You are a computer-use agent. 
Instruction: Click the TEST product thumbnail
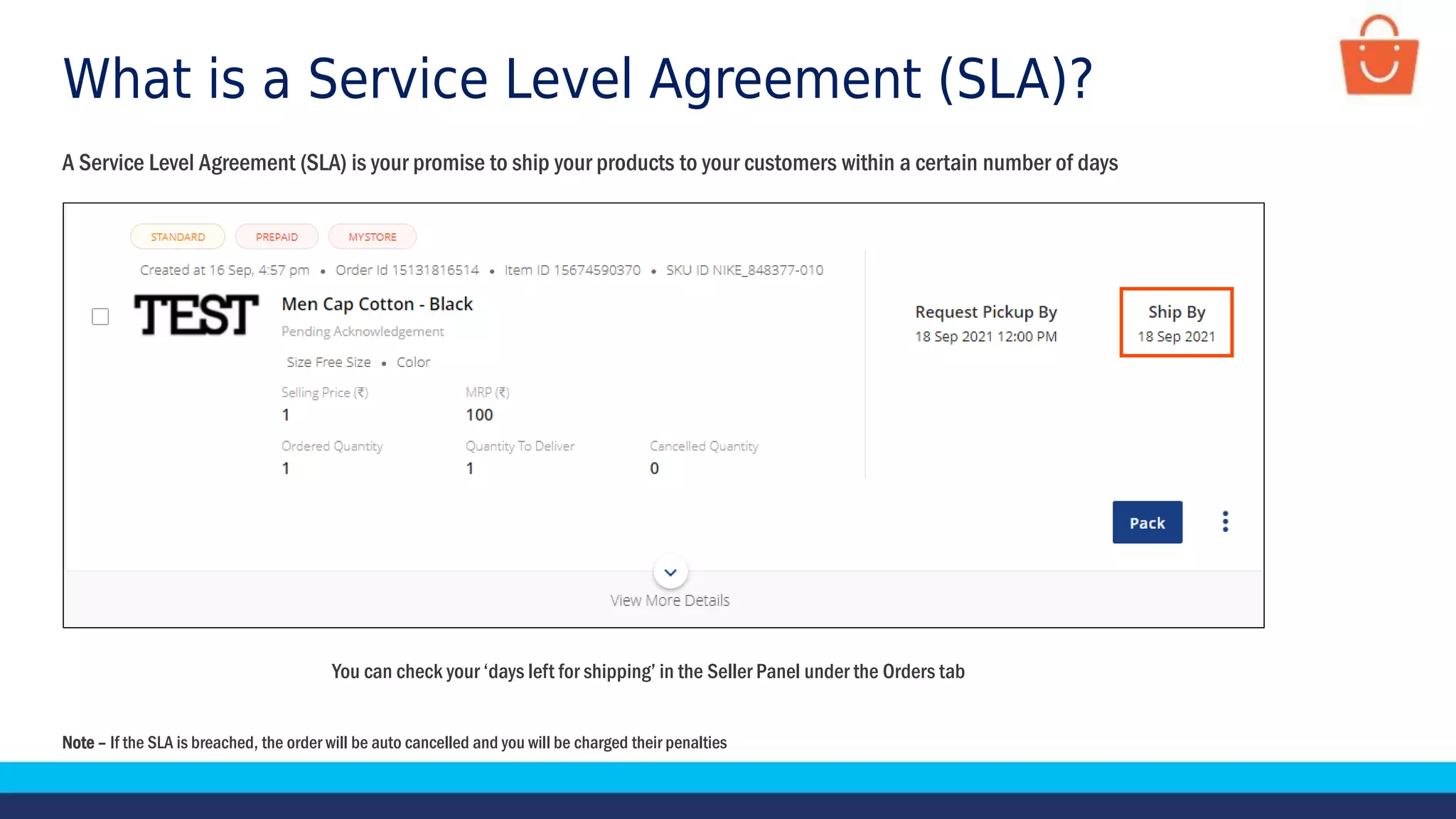(196, 315)
